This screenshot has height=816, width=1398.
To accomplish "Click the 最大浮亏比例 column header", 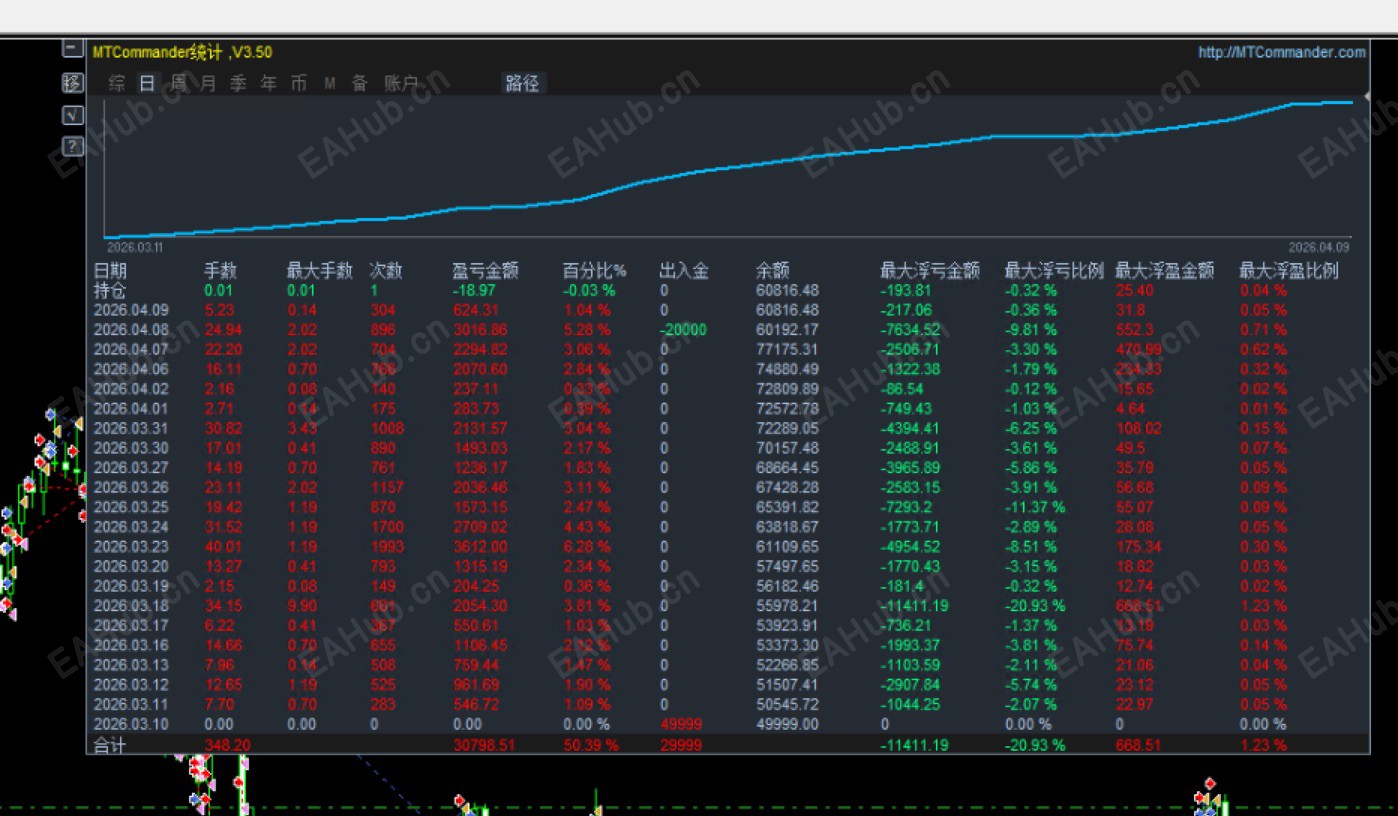I will point(1054,270).
